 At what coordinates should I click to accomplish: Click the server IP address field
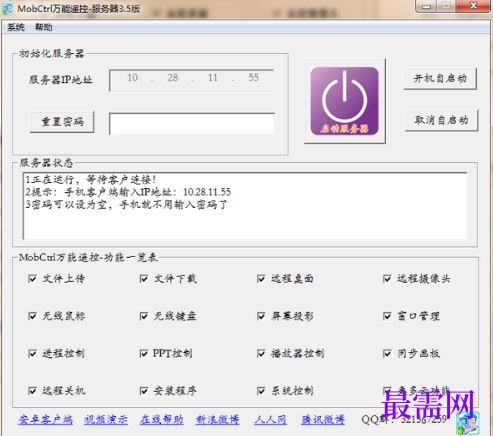[x=192, y=80]
